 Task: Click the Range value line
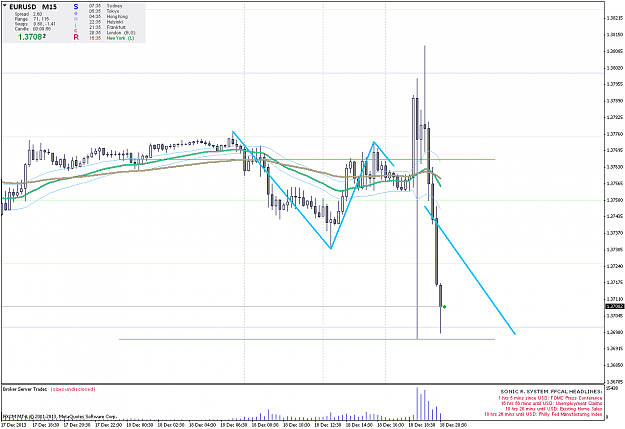[x=32, y=19]
